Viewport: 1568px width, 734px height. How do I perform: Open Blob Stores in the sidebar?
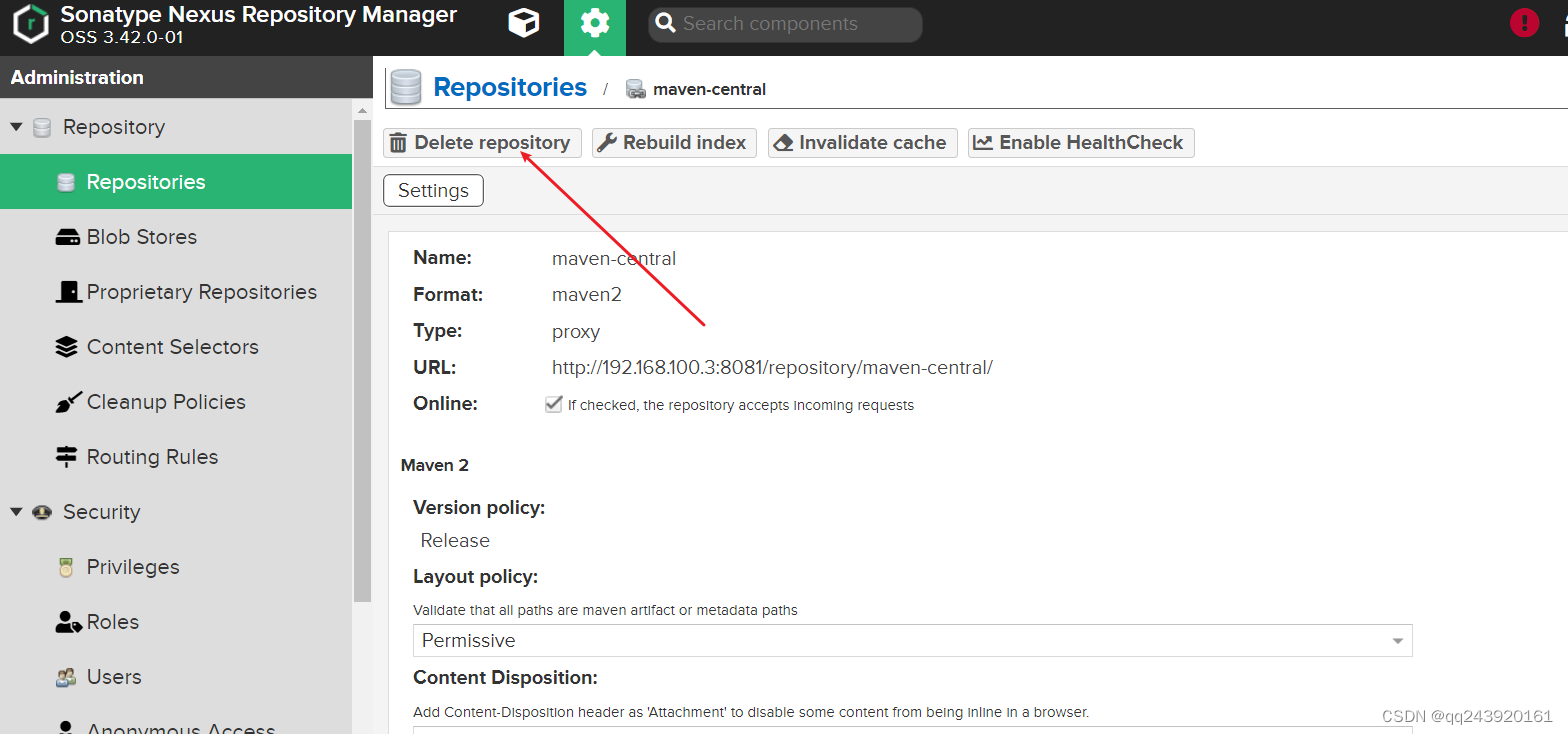point(176,237)
